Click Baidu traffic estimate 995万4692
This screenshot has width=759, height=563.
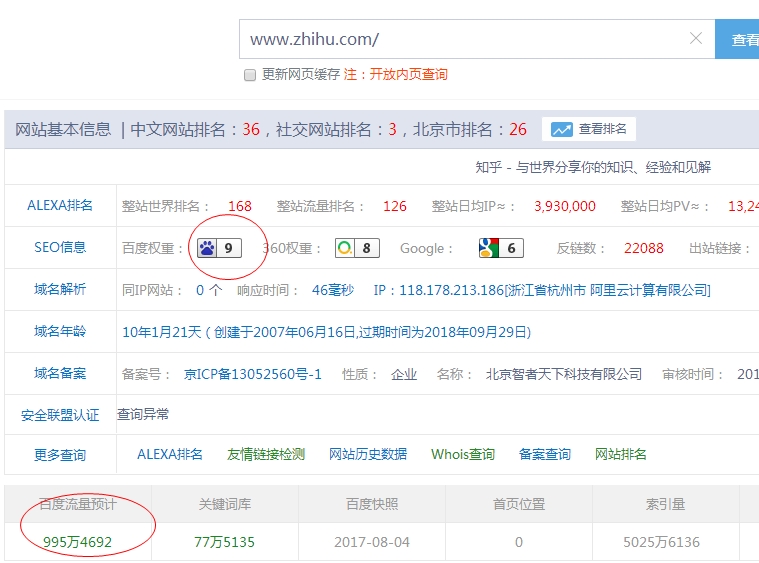tap(77, 542)
